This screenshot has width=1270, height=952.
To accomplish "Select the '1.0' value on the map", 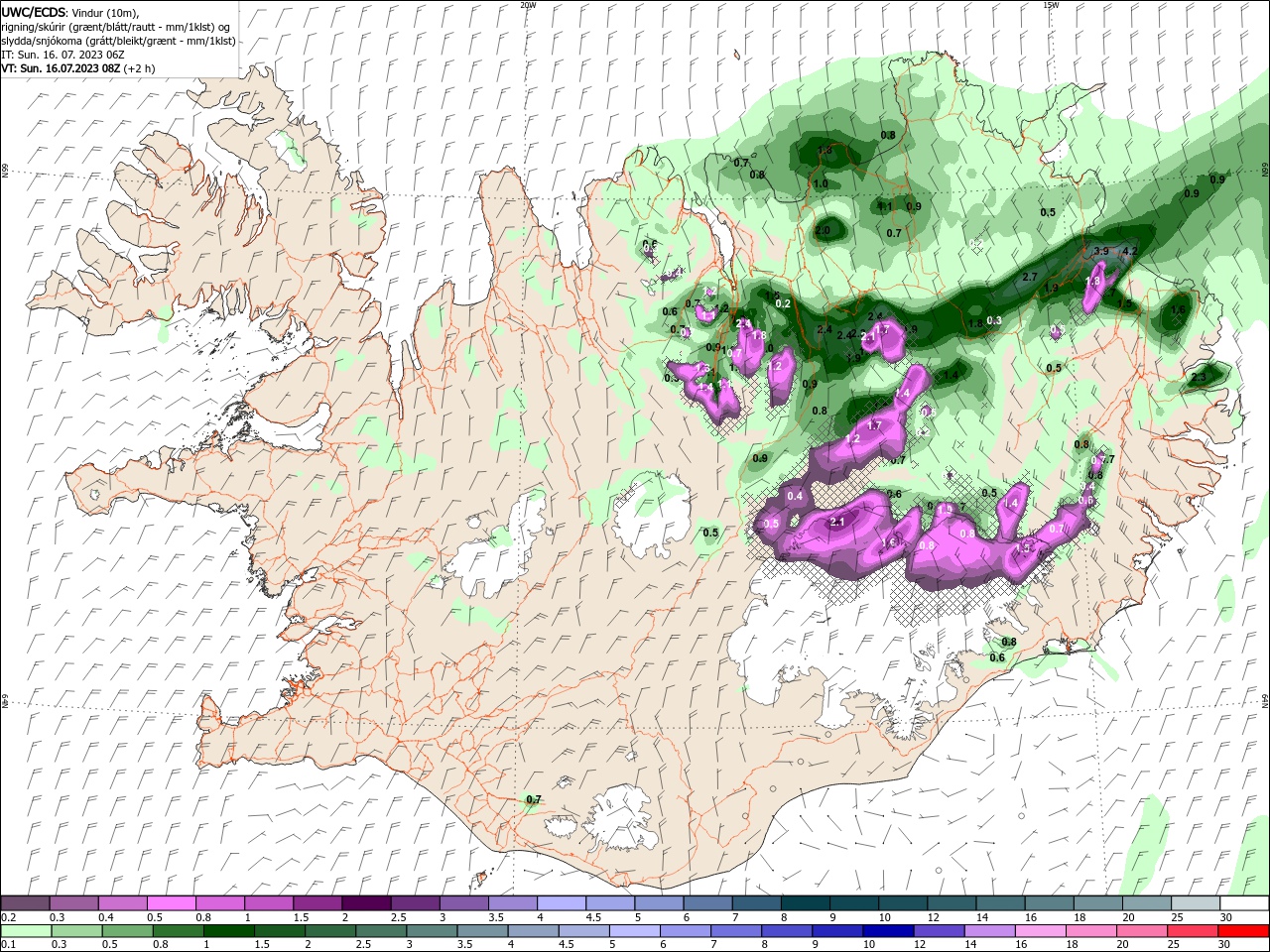I will (x=821, y=184).
